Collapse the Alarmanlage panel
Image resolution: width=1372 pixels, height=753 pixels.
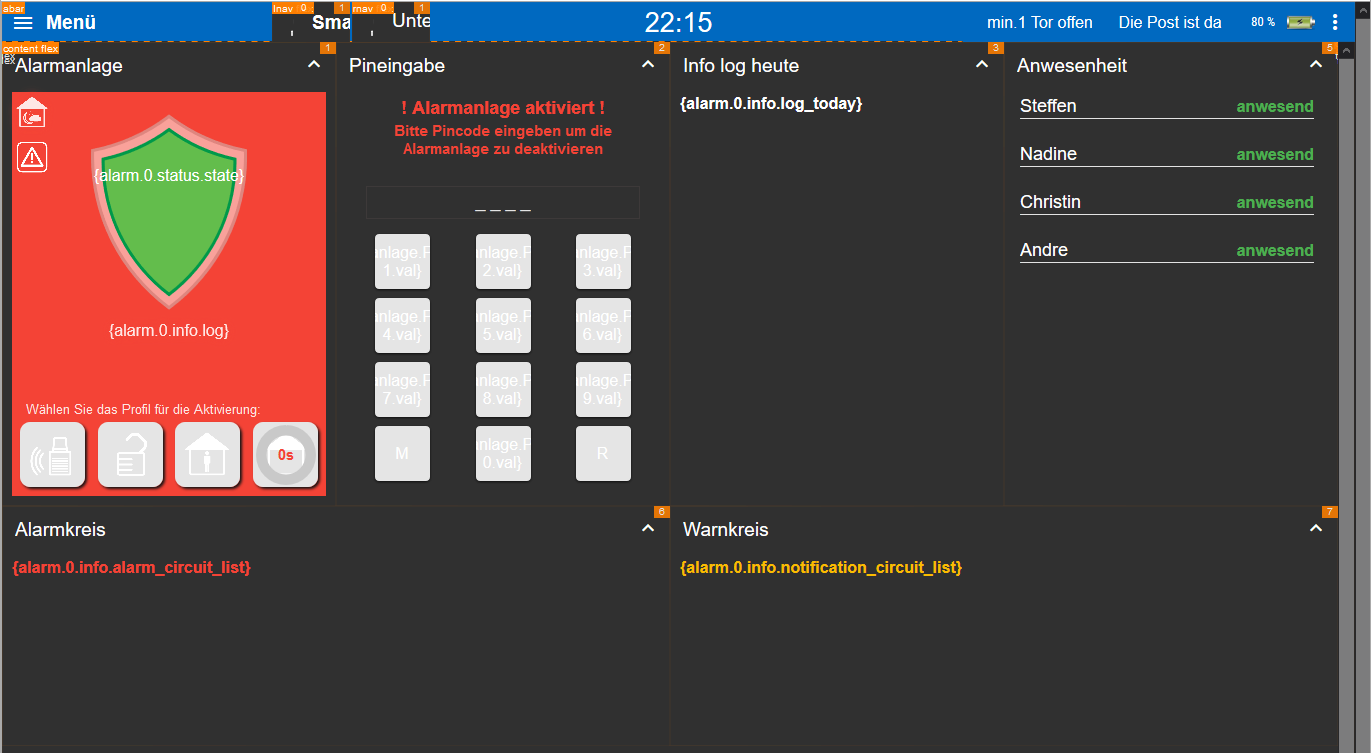314,65
